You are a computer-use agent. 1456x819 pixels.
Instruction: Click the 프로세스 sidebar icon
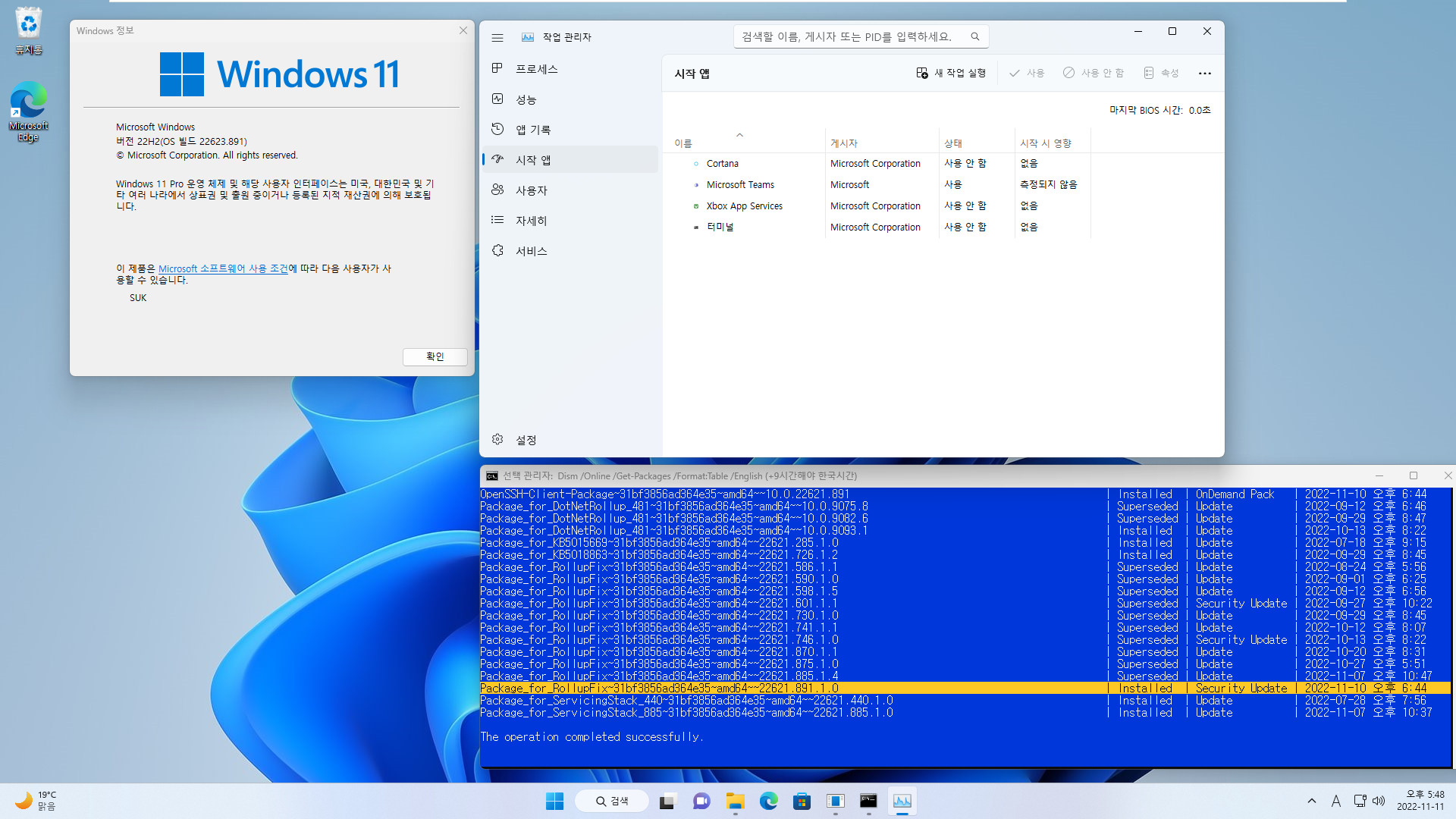tap(497, 68)
